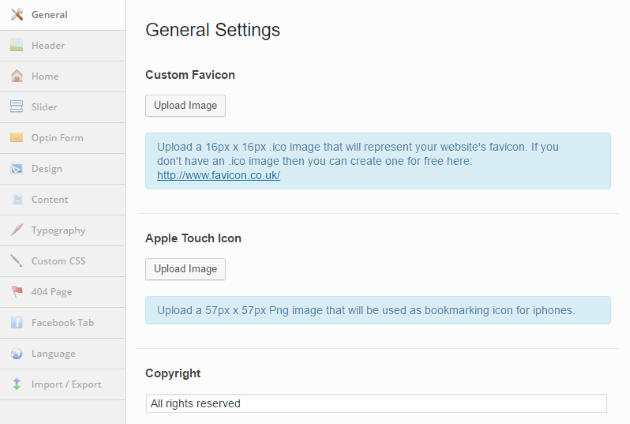Click the Facebook Tab logo icon
This screenshot has width=630, height=424.
(16, 322)
